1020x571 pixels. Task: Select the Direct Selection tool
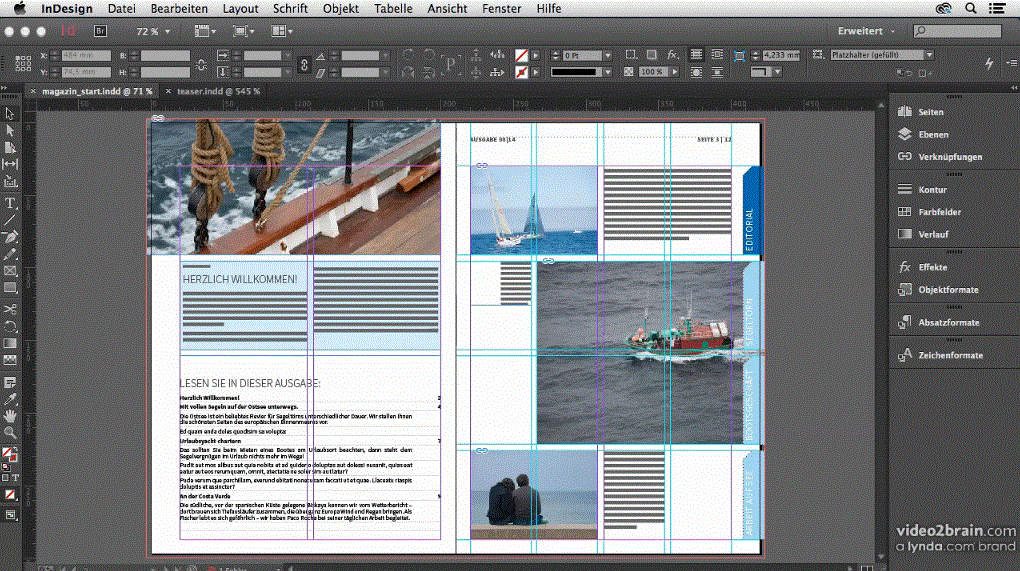10,130
